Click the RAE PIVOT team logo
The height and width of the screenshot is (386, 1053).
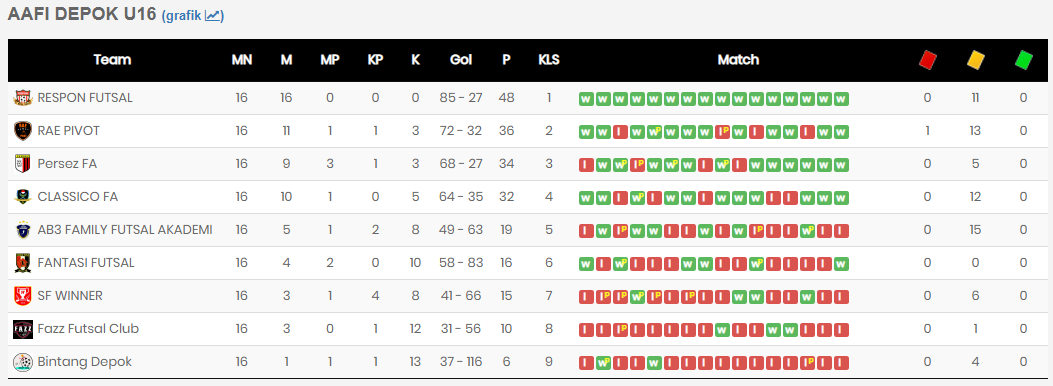[23, 131]
